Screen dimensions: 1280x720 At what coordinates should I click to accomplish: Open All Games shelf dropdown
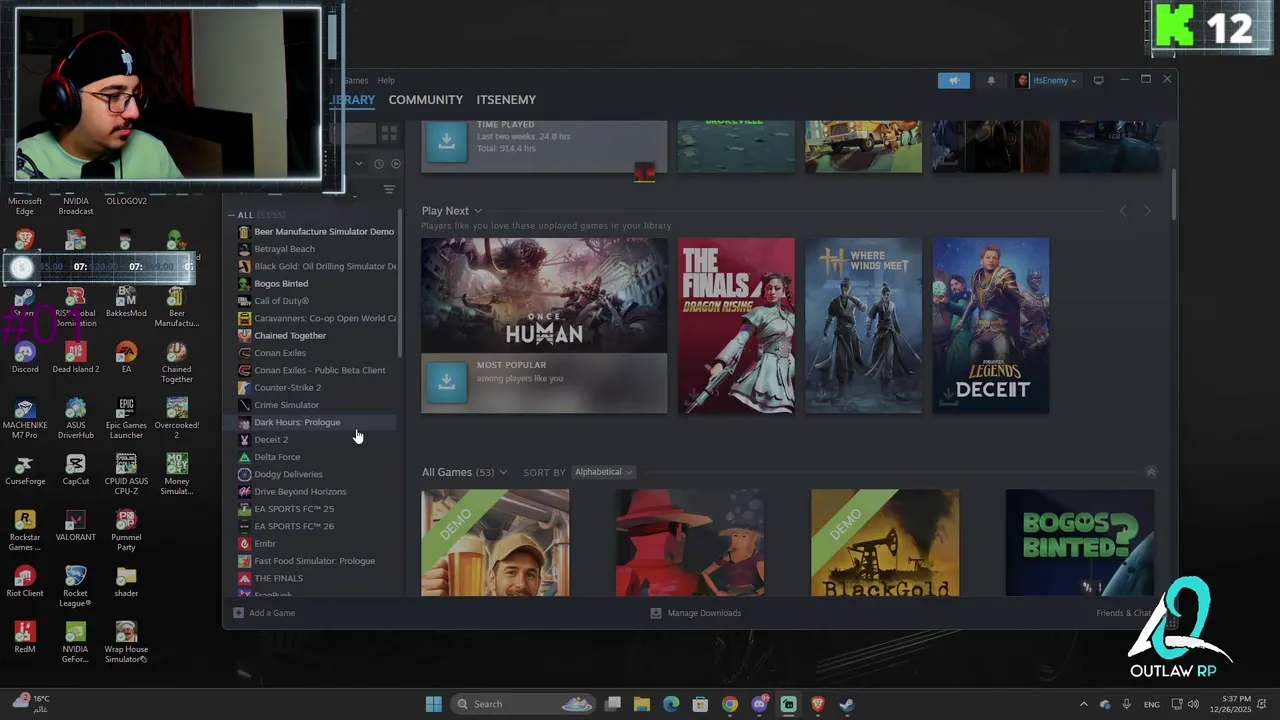[503, 472]
